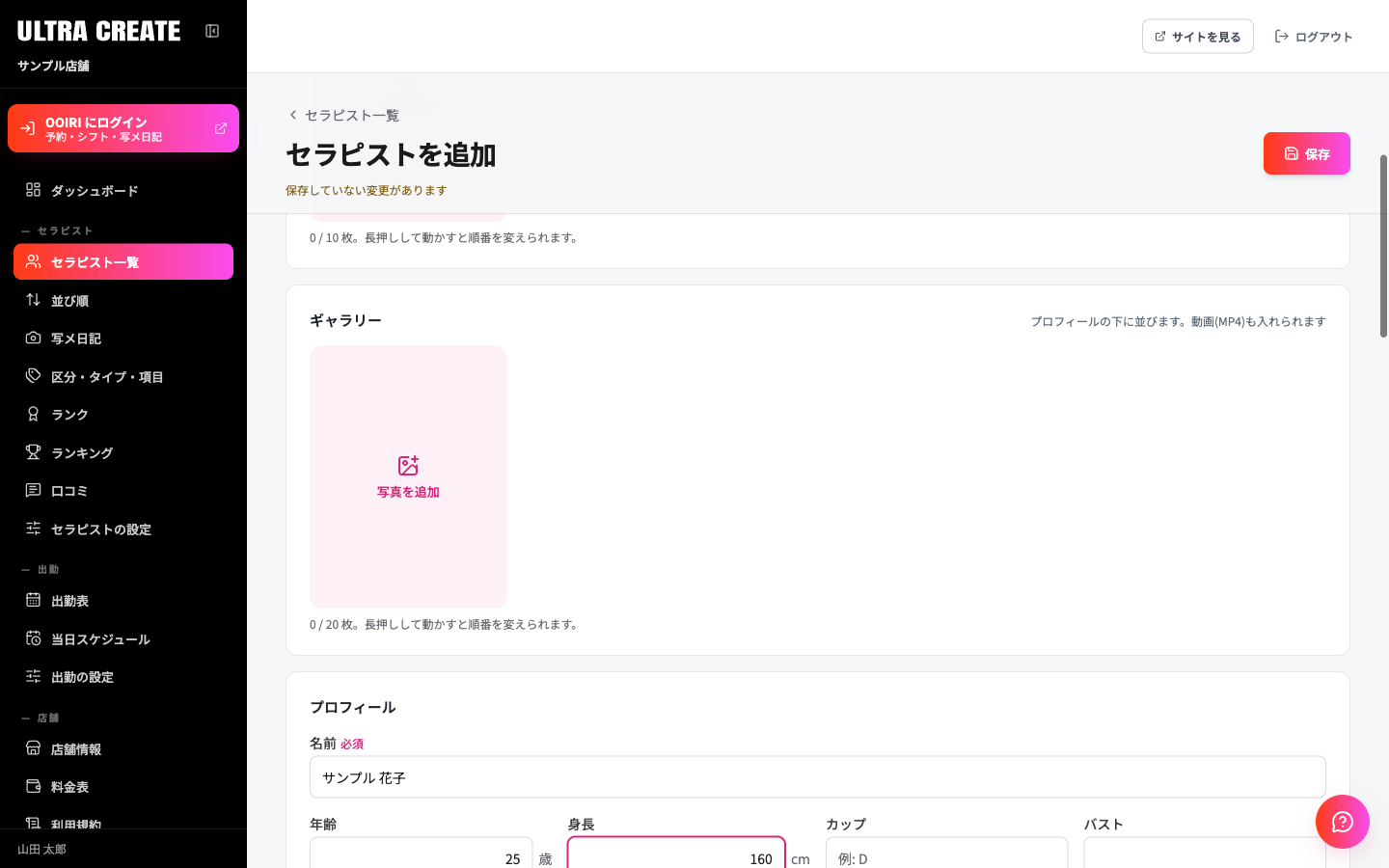This screenshot has width=1389, height=868.
Task: Click the ranking trophy icon
Action: pos(33,452)
